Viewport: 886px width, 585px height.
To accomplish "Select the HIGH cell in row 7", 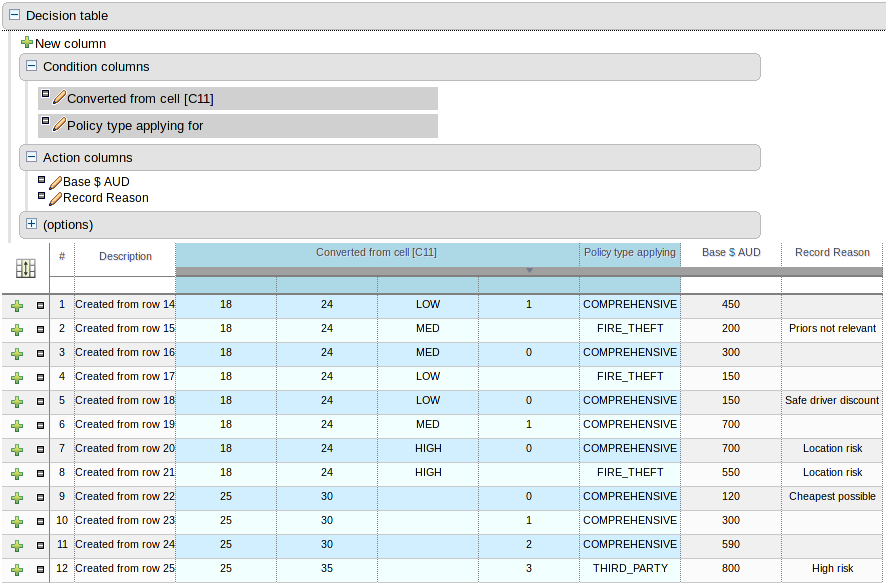I will tap(427, 448).
